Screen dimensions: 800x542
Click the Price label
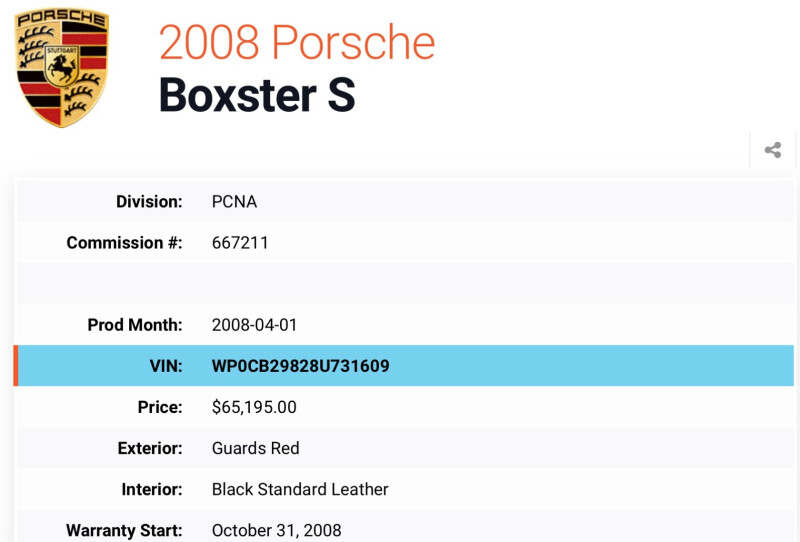(160, 407)
